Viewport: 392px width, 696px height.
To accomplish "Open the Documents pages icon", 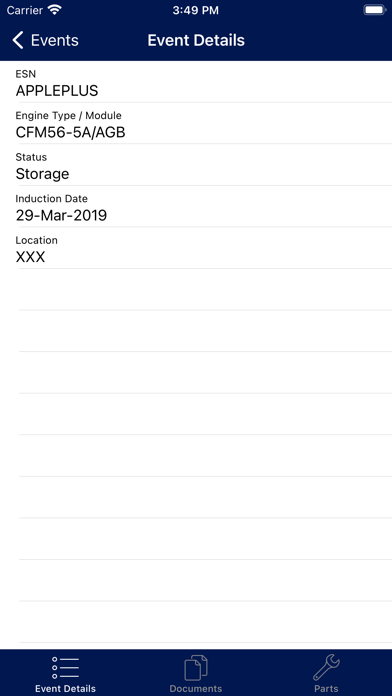I will [196, 668].
